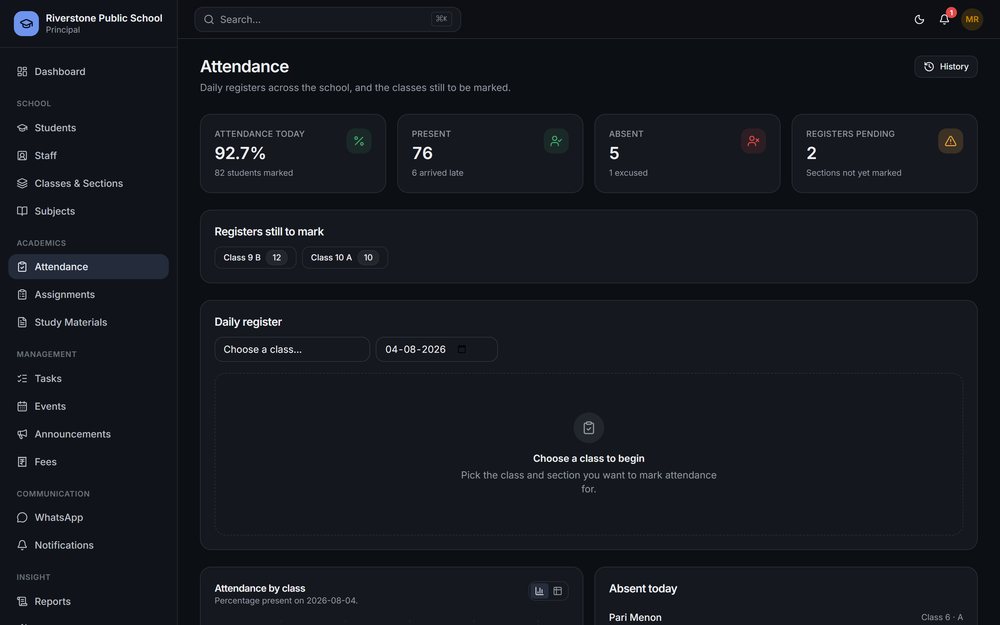Click the Staff badge icon
Viewport: 1000px width, 625px height.
click(22, 156)
